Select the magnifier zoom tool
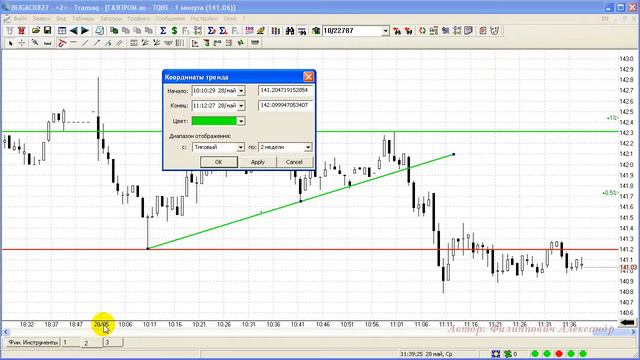The image size is (640, 360). (x=35, y=43)
